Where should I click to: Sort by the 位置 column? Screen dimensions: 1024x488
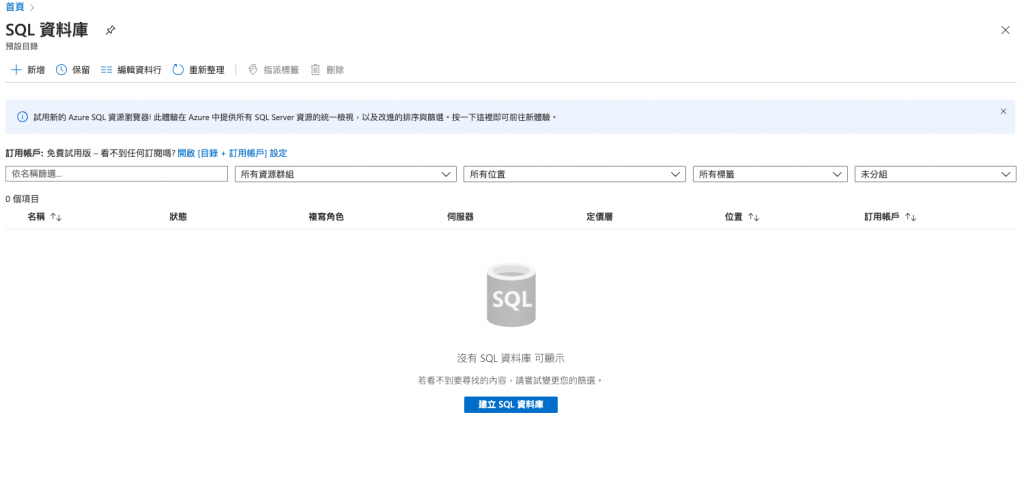(742, 217)
